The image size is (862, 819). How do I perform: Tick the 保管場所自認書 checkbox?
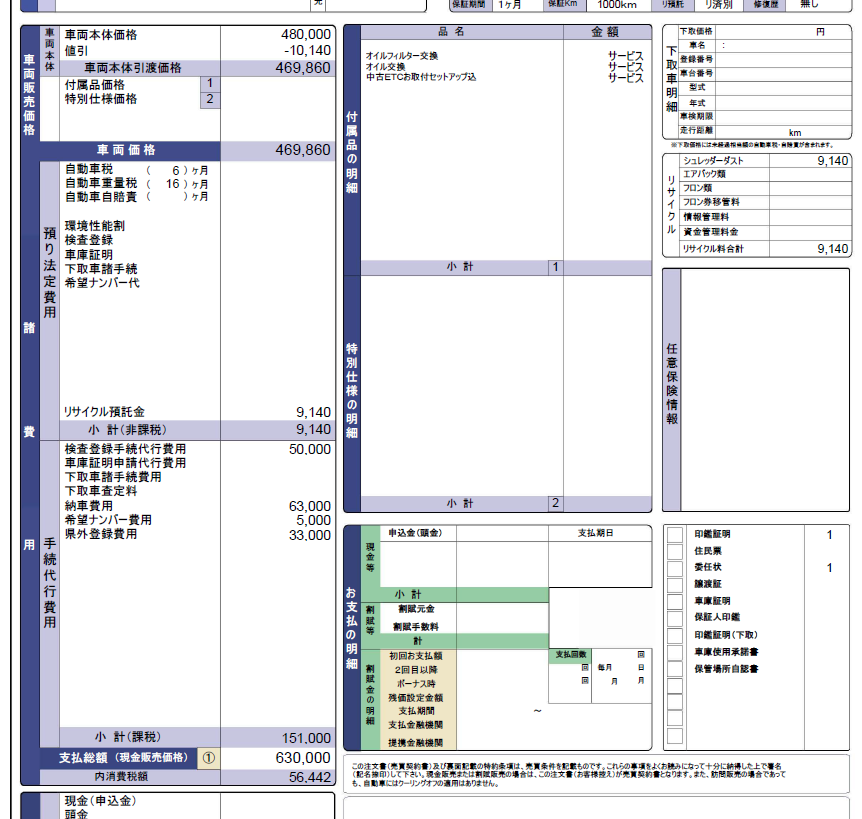pos(675,669)
